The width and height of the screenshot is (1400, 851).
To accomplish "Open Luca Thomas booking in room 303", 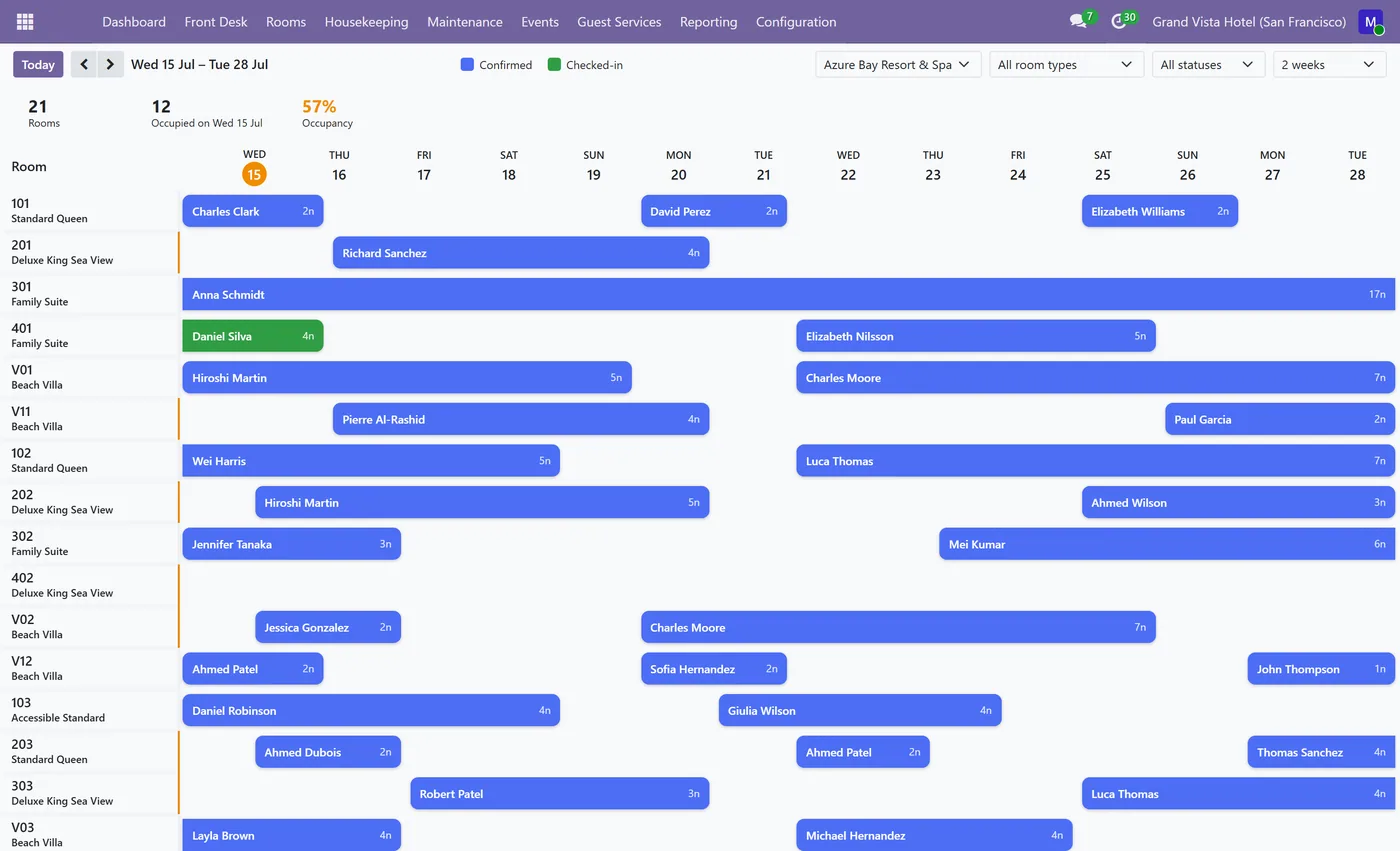I will (1238, 794).
